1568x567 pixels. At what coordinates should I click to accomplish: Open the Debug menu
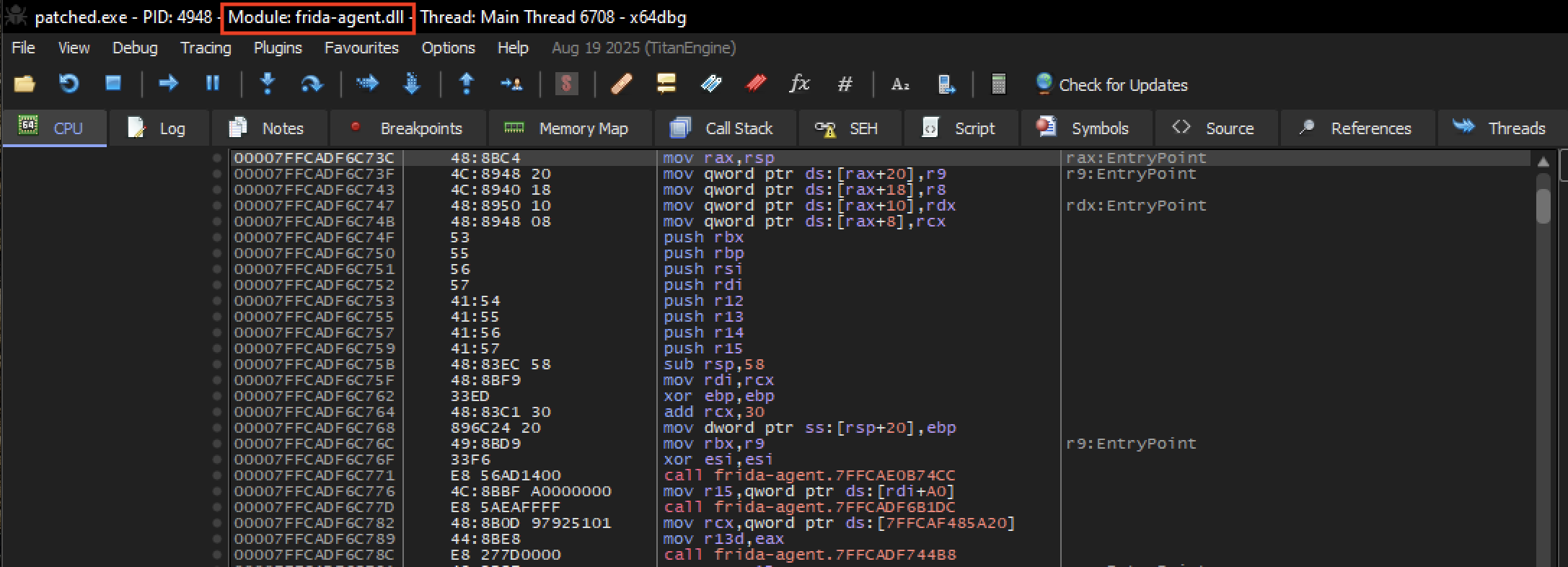[x=135, y=48]
